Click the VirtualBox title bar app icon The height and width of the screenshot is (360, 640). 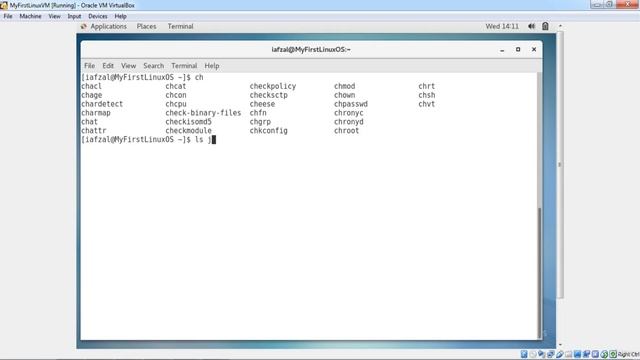click(4, 5)
